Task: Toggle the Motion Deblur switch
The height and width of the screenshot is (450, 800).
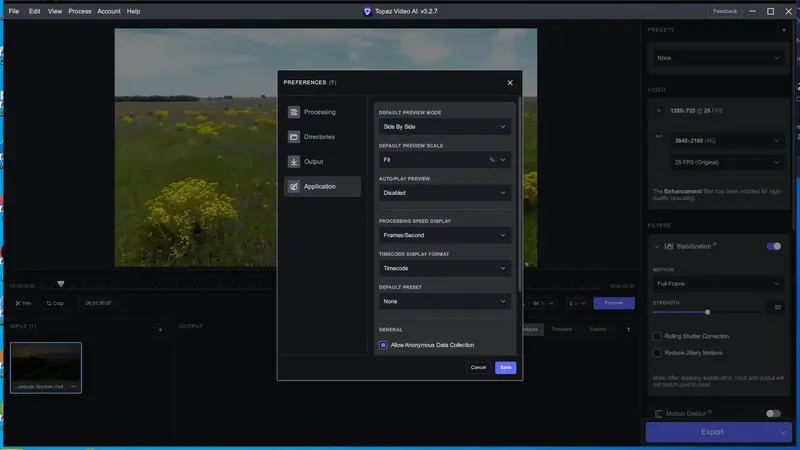Action: pos(773,414)
